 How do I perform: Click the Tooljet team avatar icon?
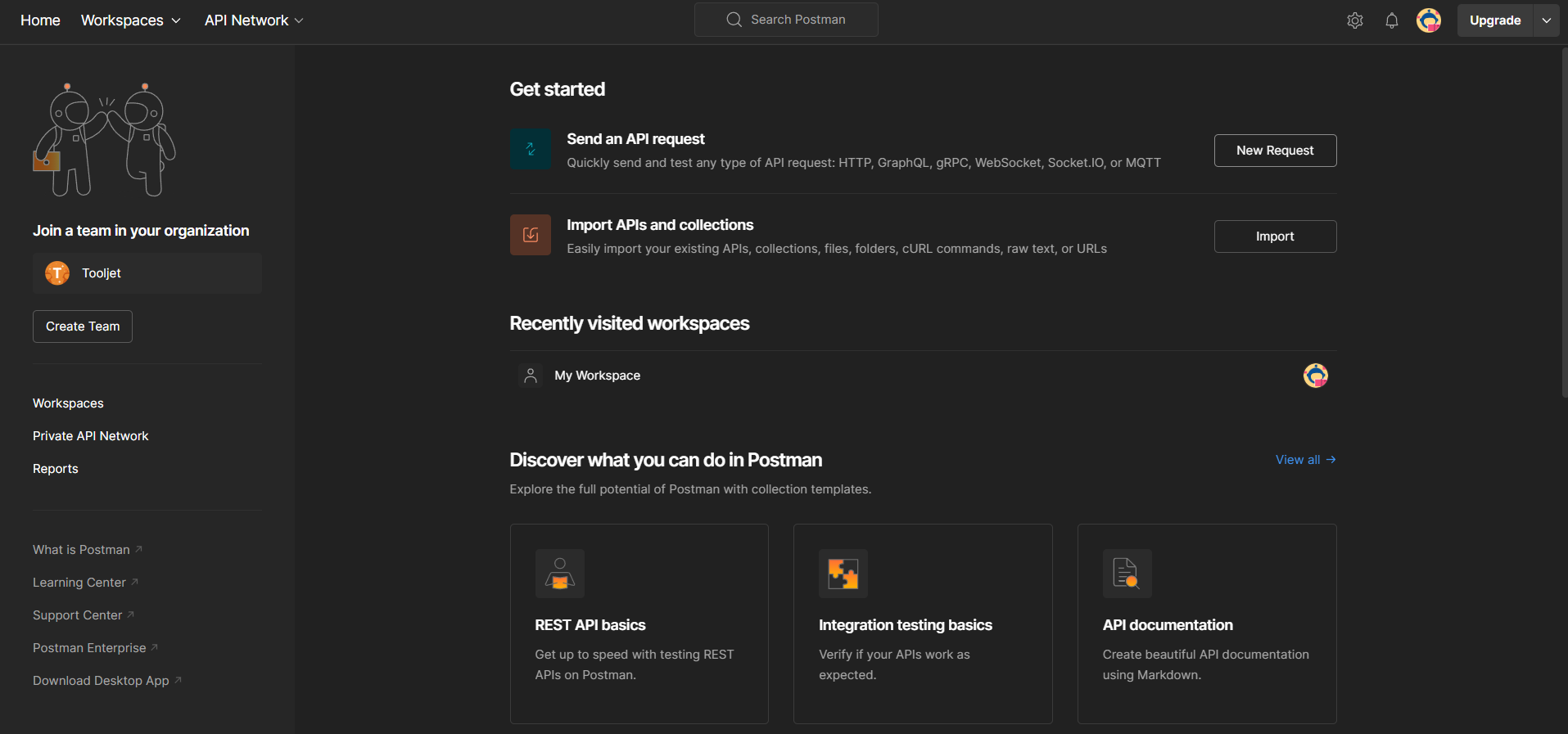57,273
